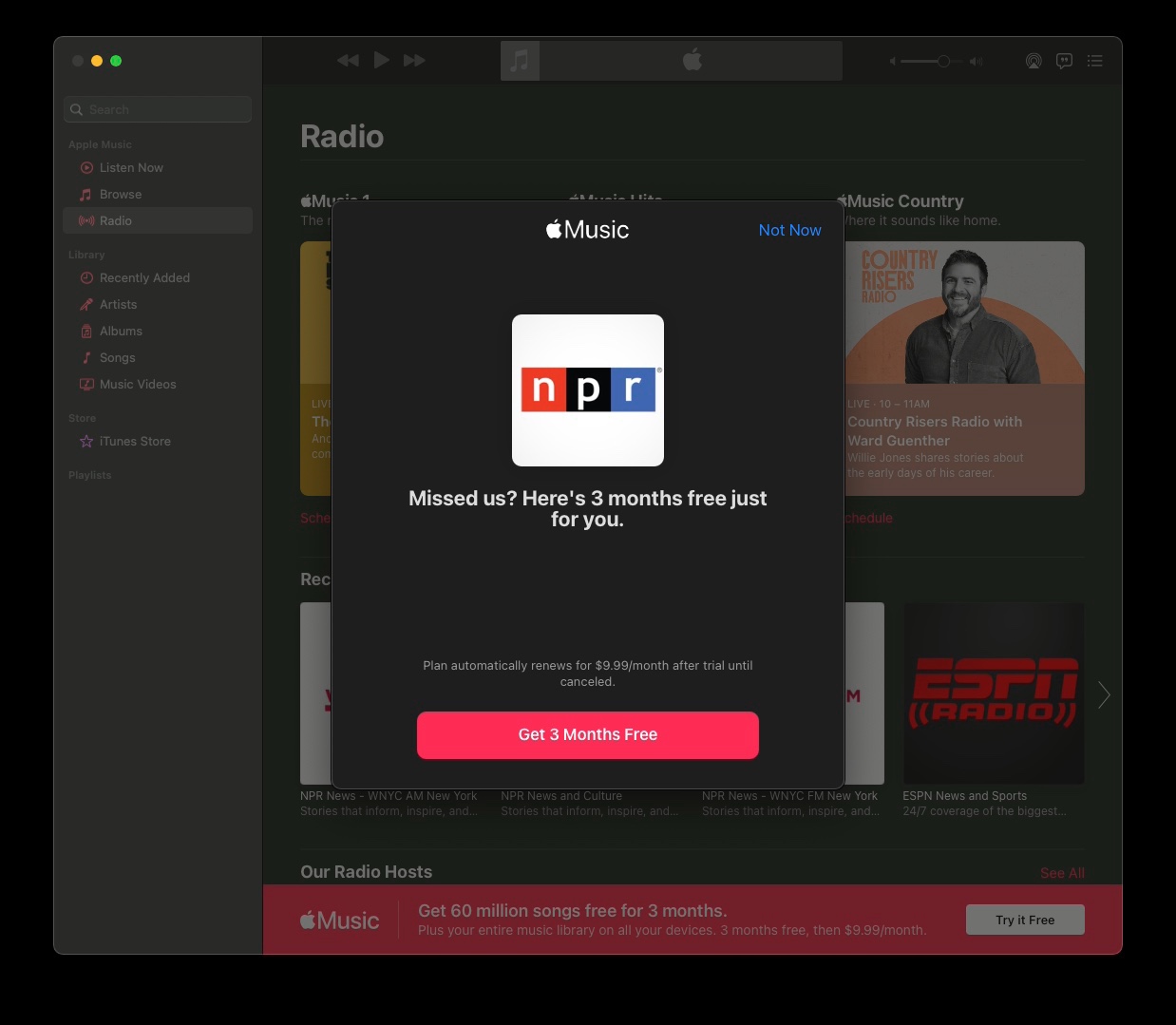This screenshot has height=1025, width=1176.
Task: Click the low volume speaker icon
Action: click(892, 61)
